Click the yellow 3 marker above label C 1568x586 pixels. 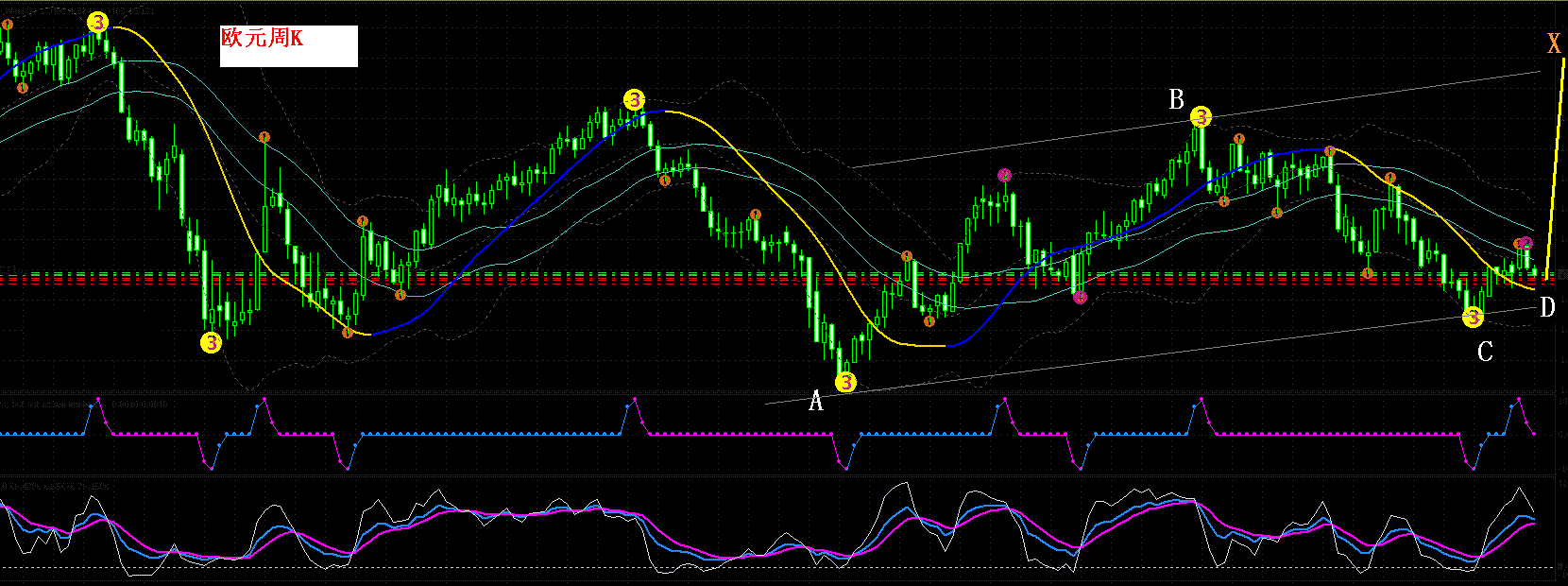(x=1473, y=319)
